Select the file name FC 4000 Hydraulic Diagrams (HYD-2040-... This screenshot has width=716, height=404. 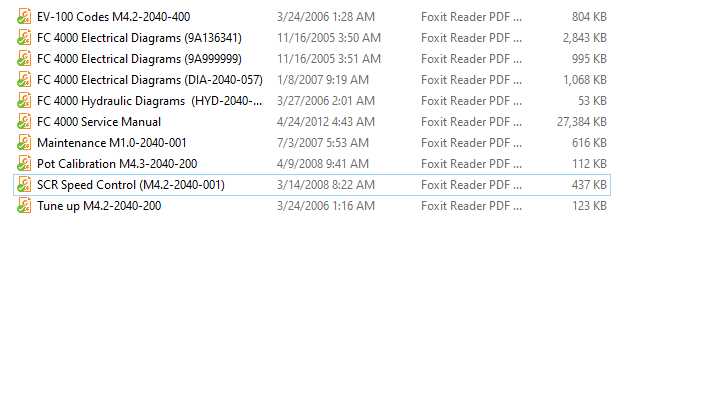pos(150,101)
